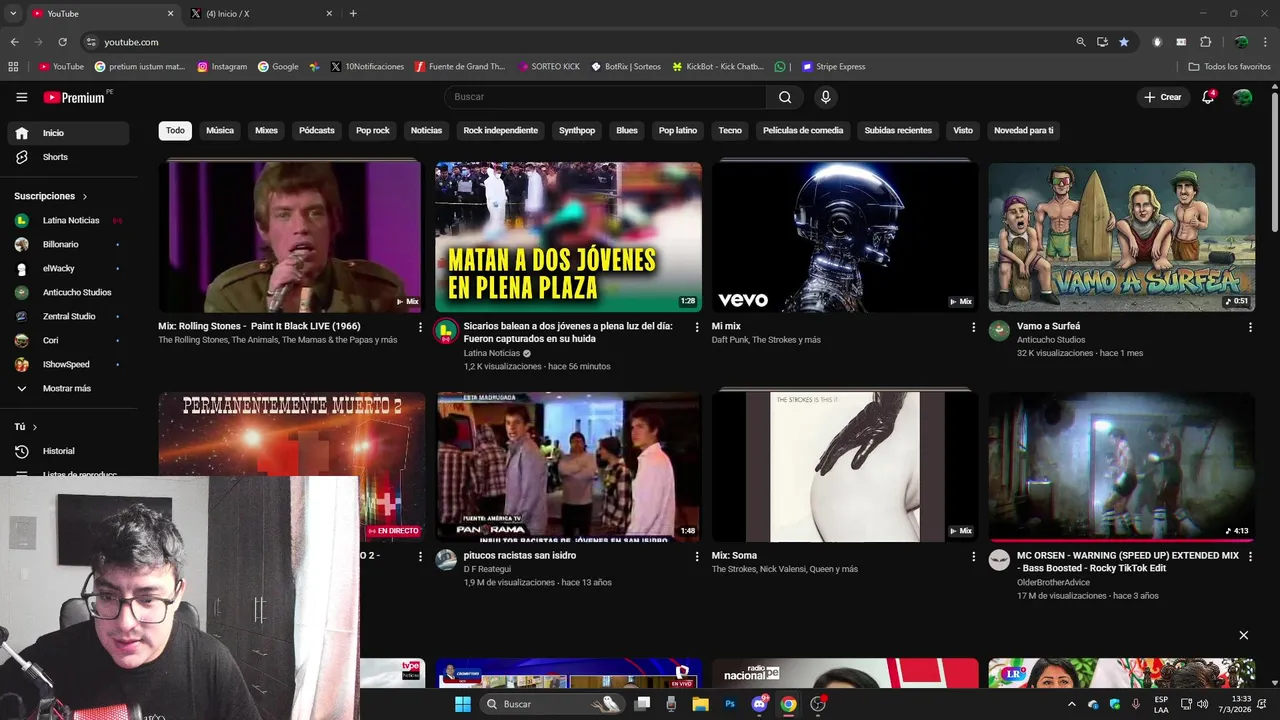
Task: Open SORTEO KICK bookmark
Action: (549, 67)
